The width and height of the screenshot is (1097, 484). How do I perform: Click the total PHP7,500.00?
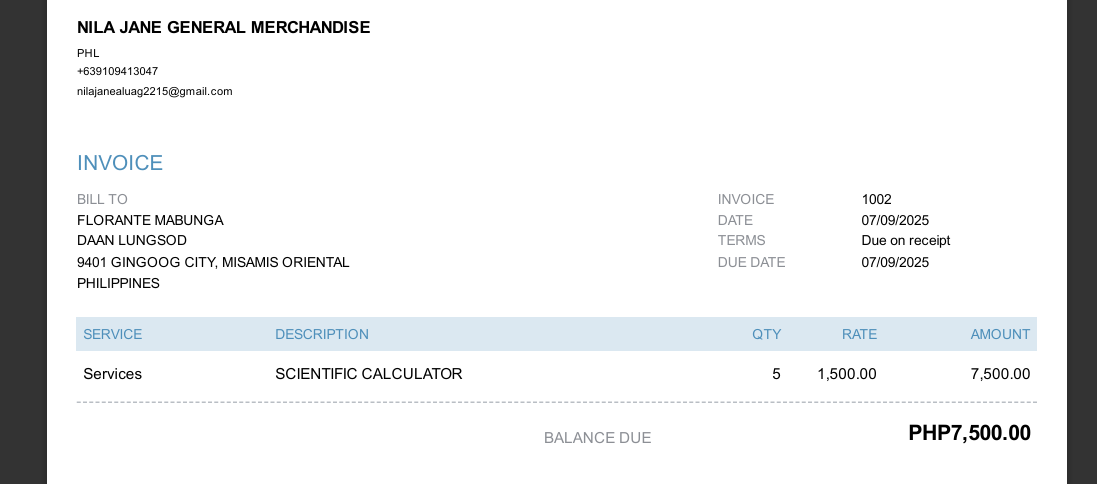[969, 433]
